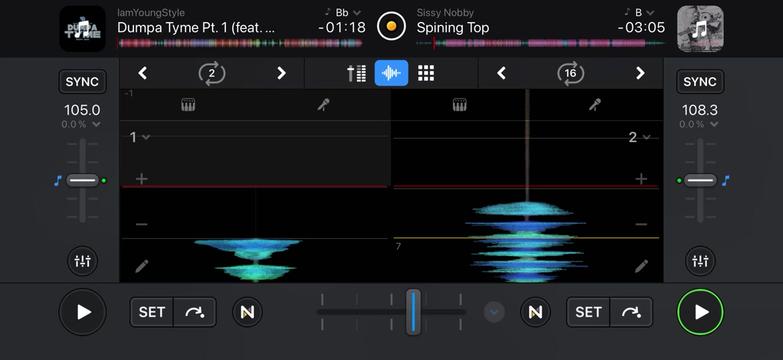Double the left deck loop length with right arrow
The image size is (783, 360).
point(281,73)
